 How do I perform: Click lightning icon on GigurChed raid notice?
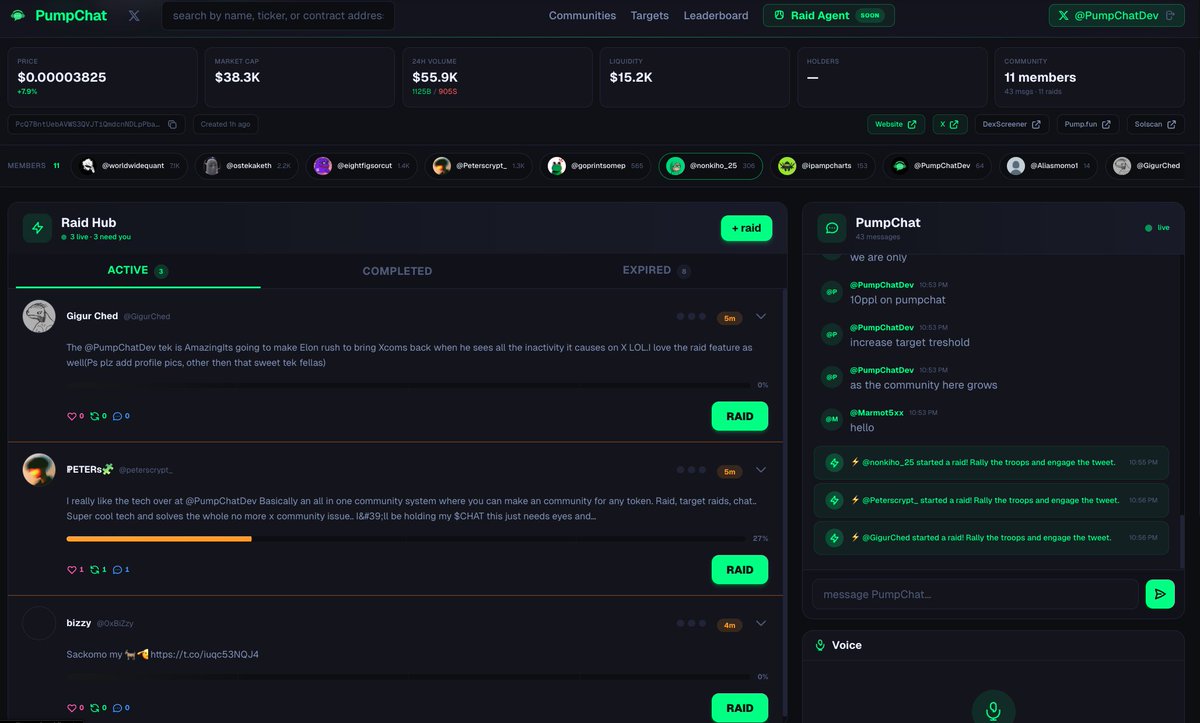tap(834, 538)
